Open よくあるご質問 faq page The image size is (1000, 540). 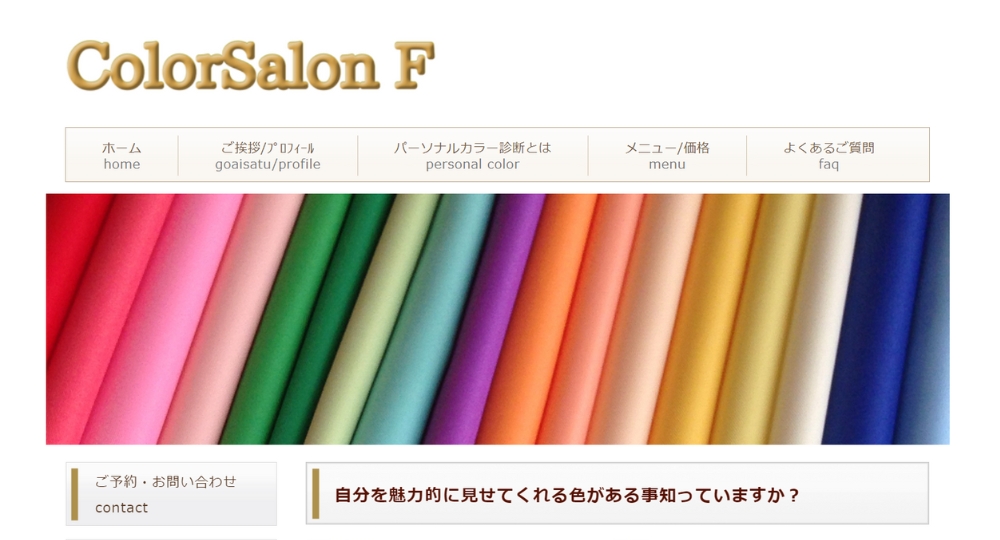pos(829,155)
